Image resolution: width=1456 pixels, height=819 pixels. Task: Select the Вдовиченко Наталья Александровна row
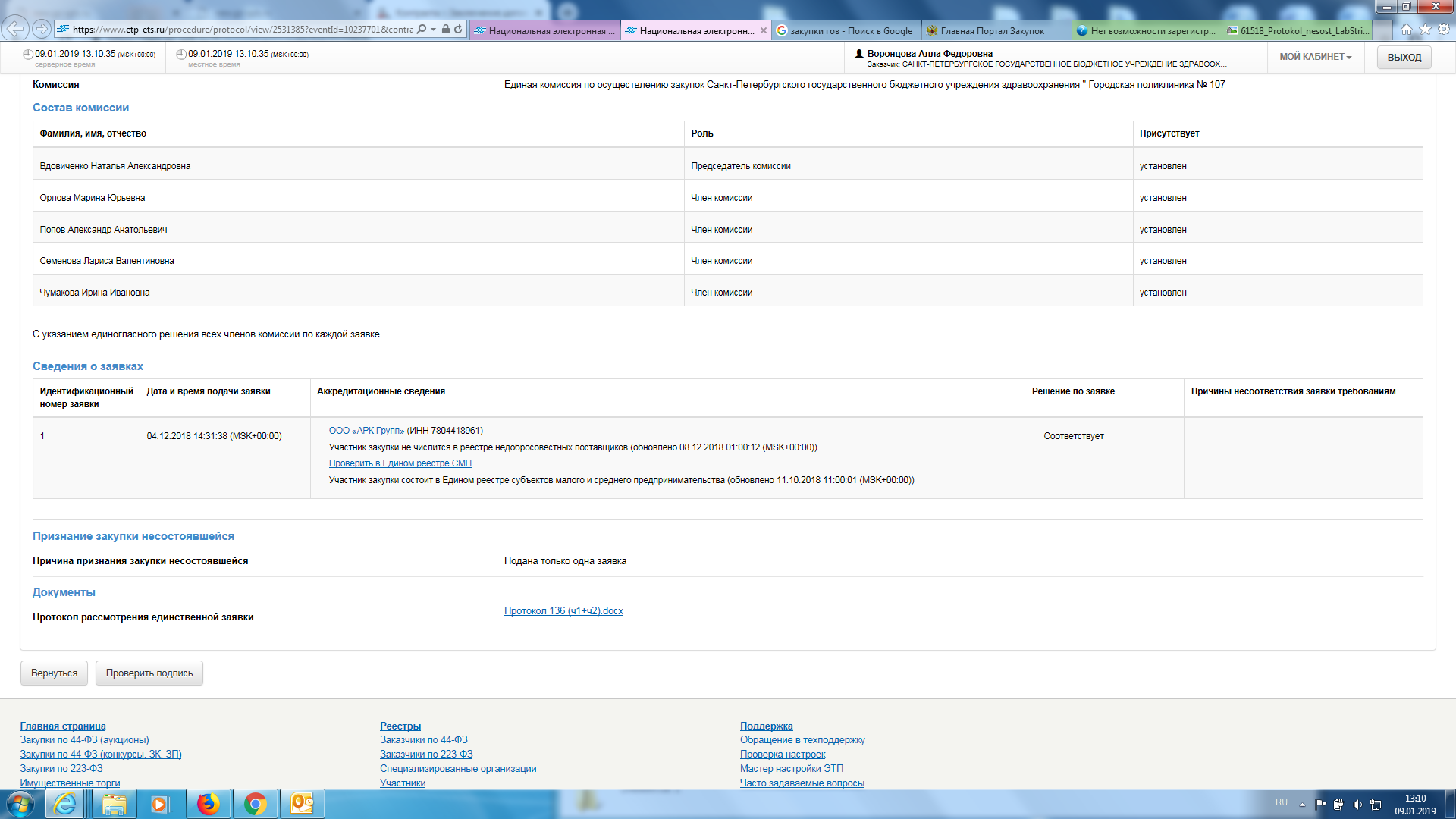point(727,165)
